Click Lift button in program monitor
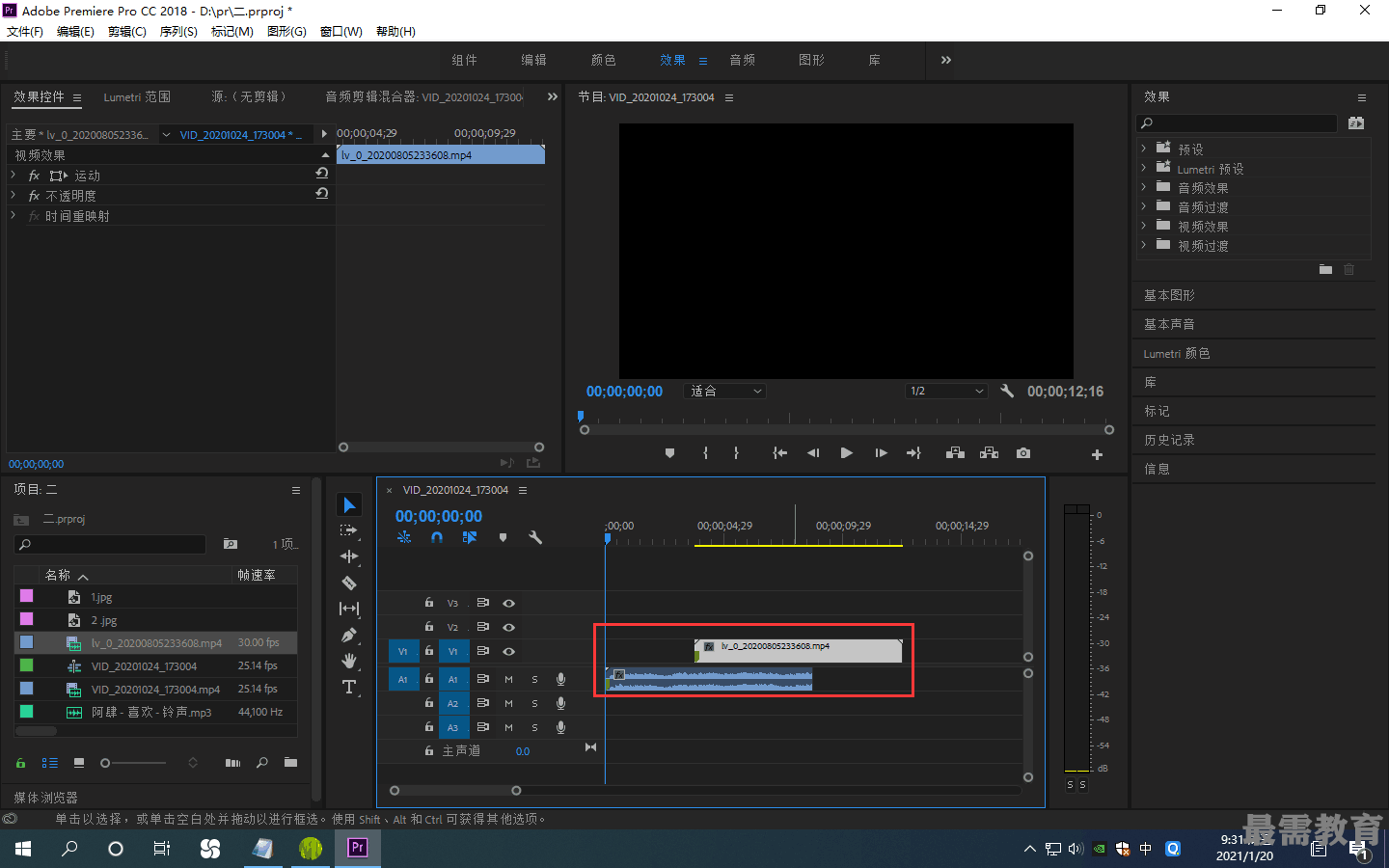The height and width of the screenshot is (868, 1389). point(955,453)
